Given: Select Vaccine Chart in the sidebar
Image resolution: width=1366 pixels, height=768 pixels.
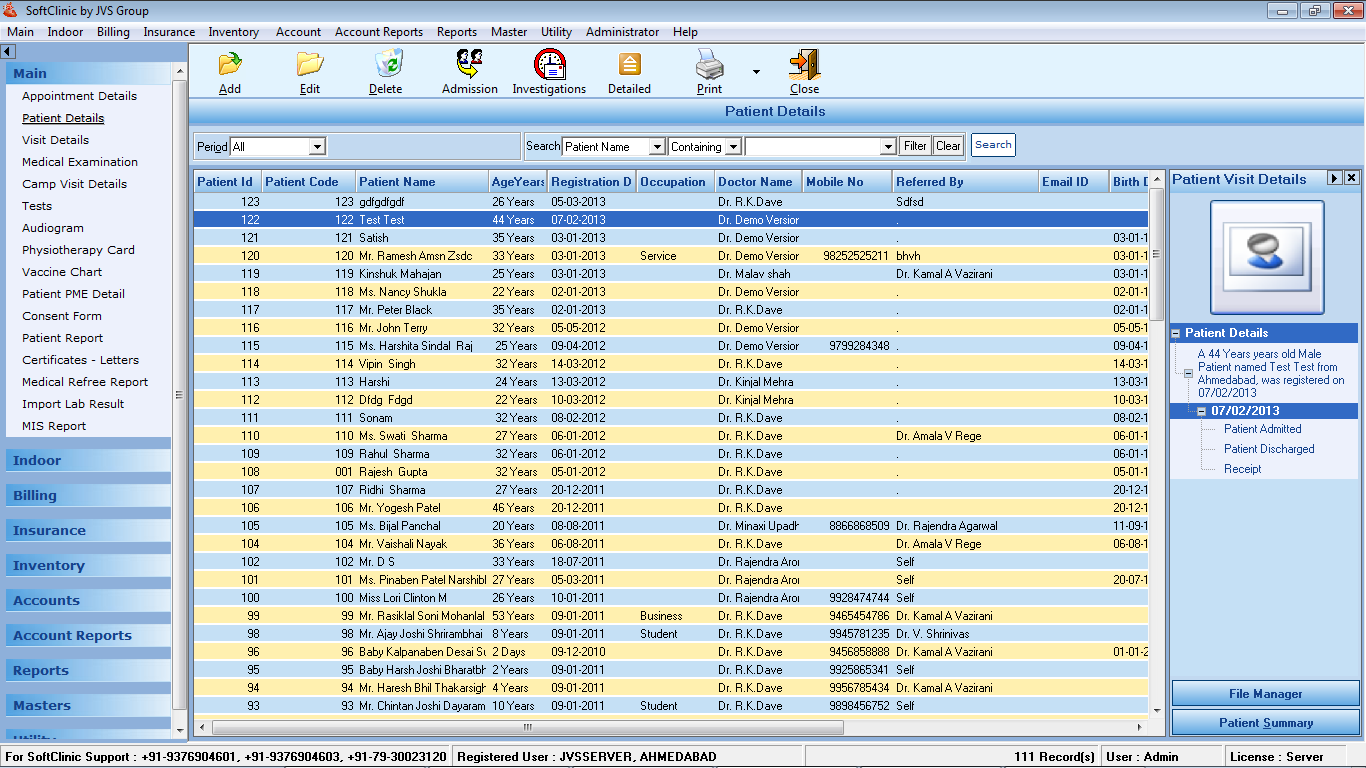Looking at the screenshot, I should pos(60,271).
